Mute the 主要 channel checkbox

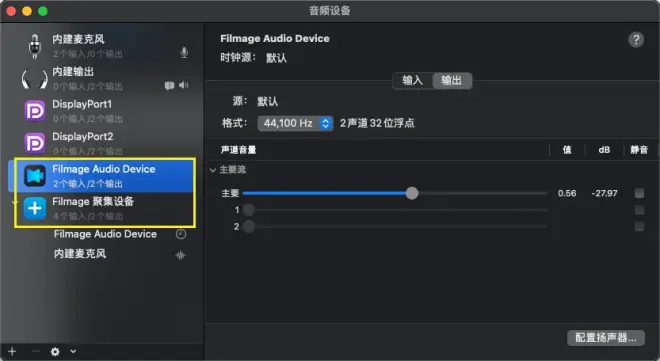pyautogui.click(x=639, y=193)
